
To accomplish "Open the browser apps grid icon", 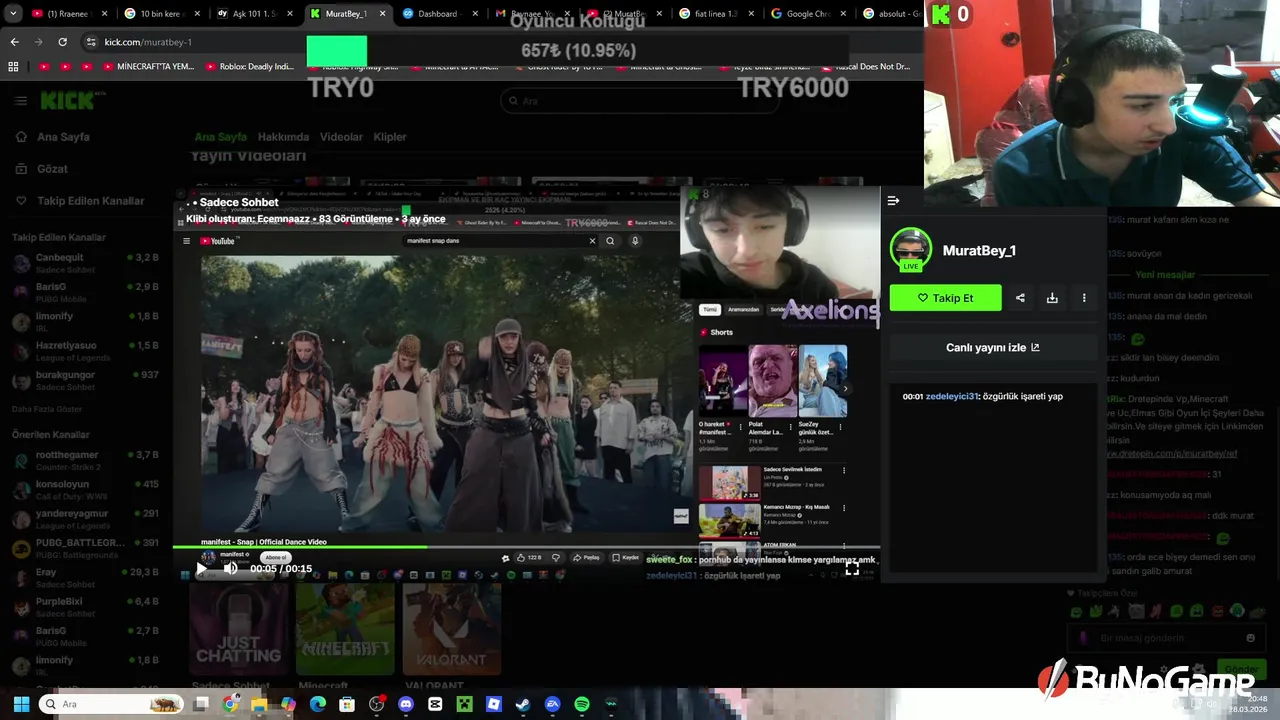I will (13, 67).
